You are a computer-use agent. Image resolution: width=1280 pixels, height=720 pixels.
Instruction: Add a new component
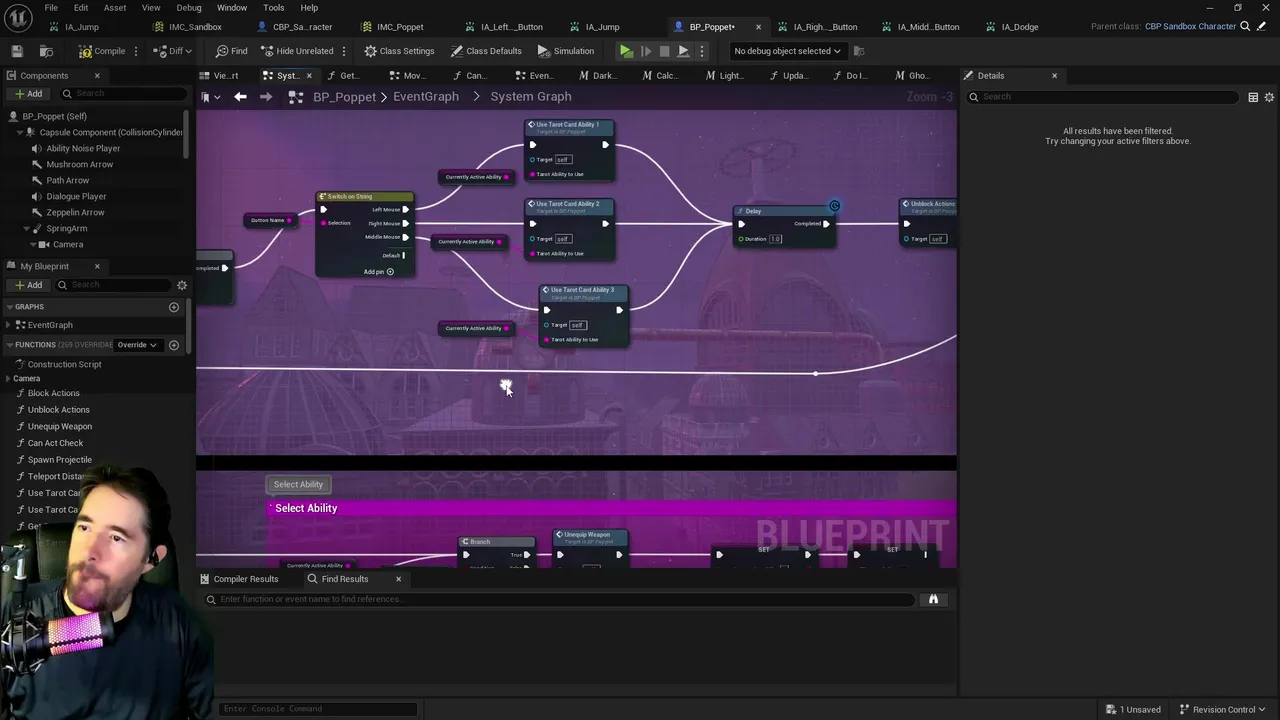[x=28, y=94]
